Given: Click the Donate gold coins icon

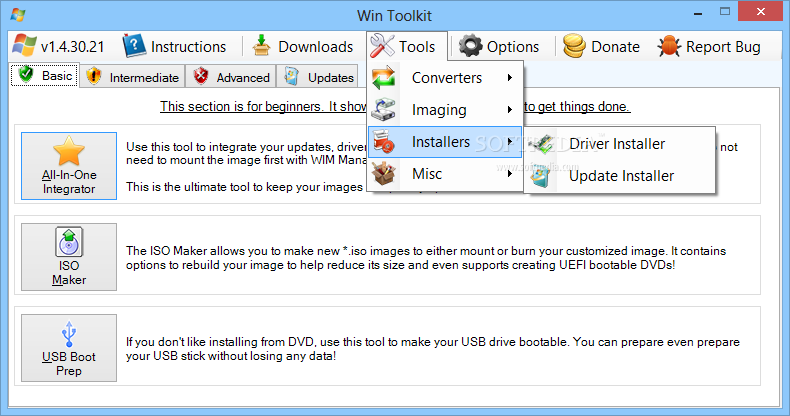Looking at the screenshot, I should [574, 46].
